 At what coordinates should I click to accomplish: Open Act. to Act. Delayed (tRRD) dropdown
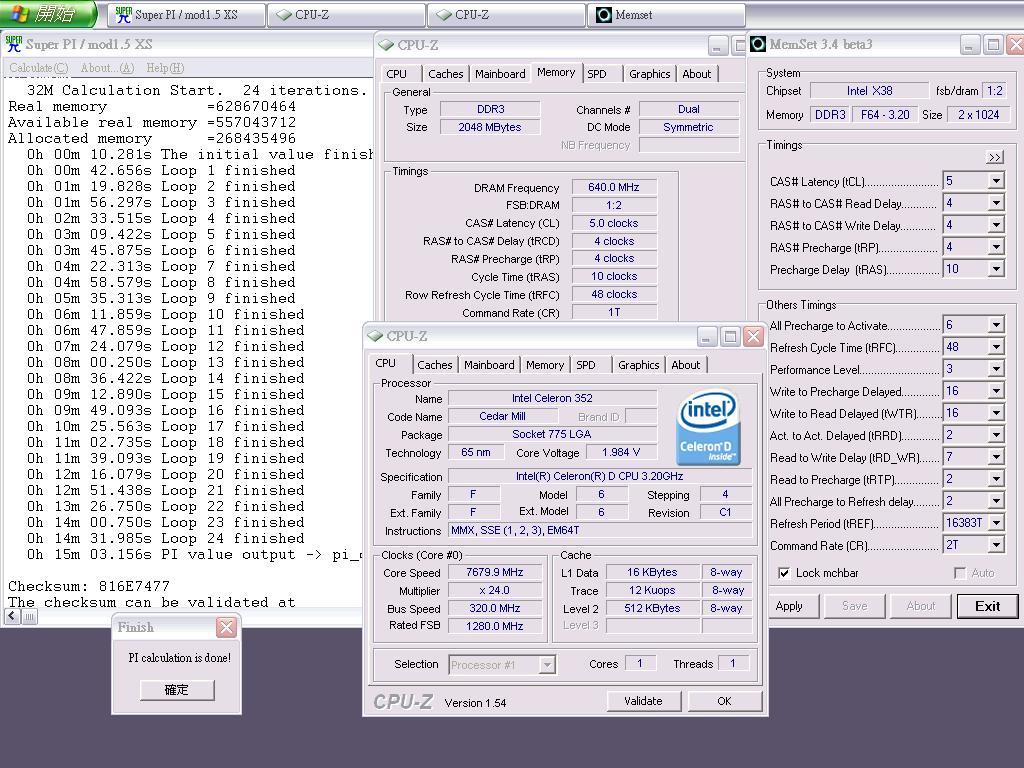pyautogui.click(x=995, y=435)
